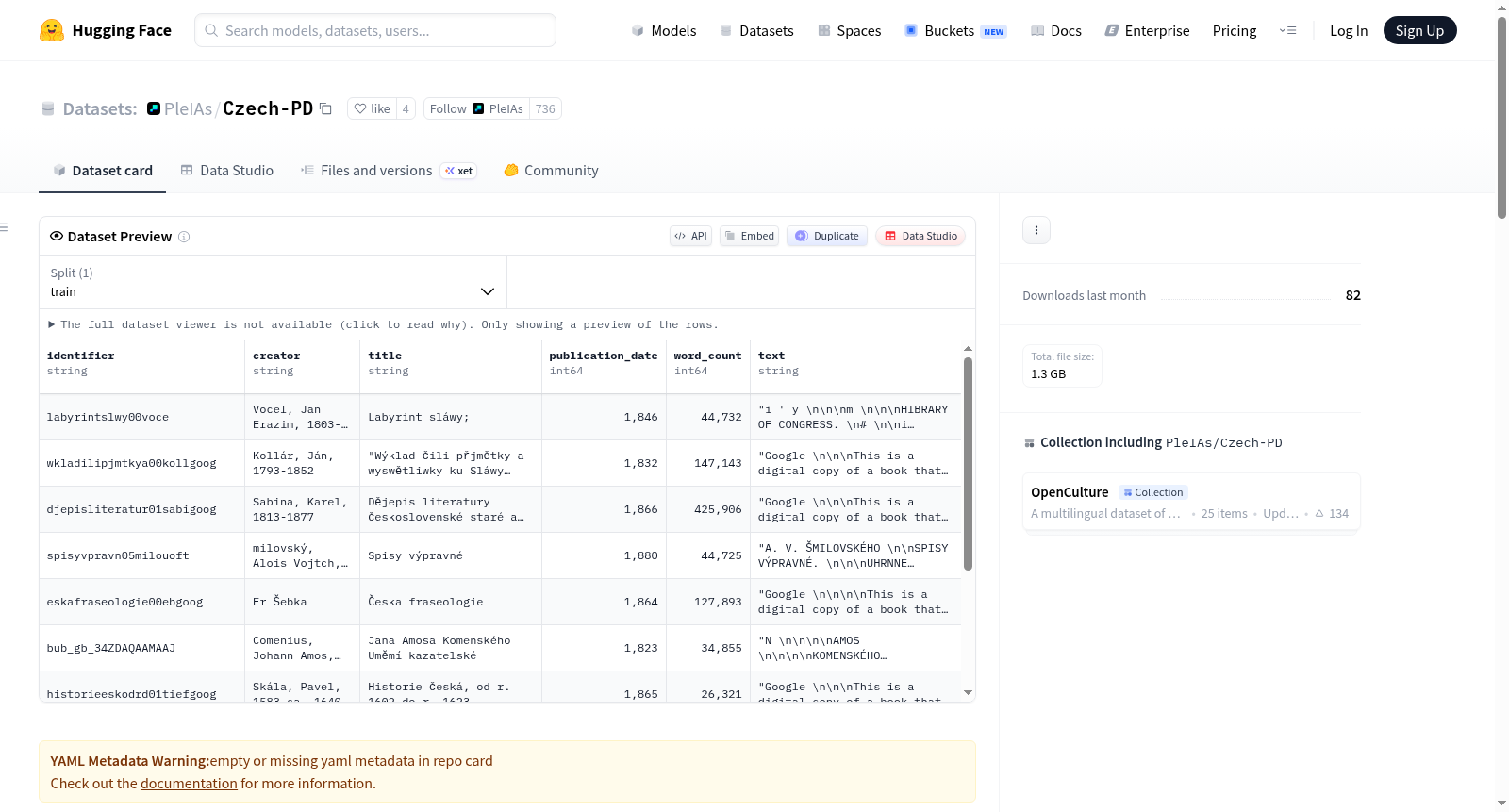Image resolution: width=1509 pixels, height=812 pixels.
Task: Click the Česka fraseologie title cell
Action: point(451,603)
